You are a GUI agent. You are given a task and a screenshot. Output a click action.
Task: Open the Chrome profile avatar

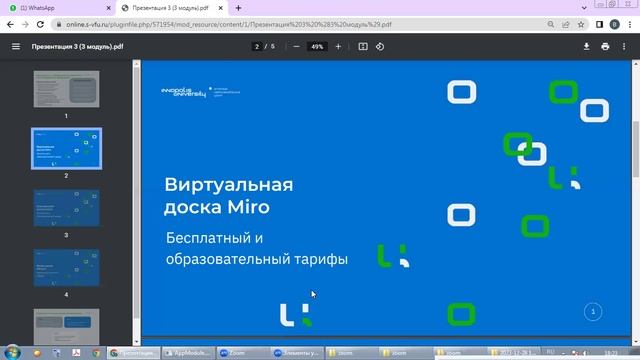(614, 24)
